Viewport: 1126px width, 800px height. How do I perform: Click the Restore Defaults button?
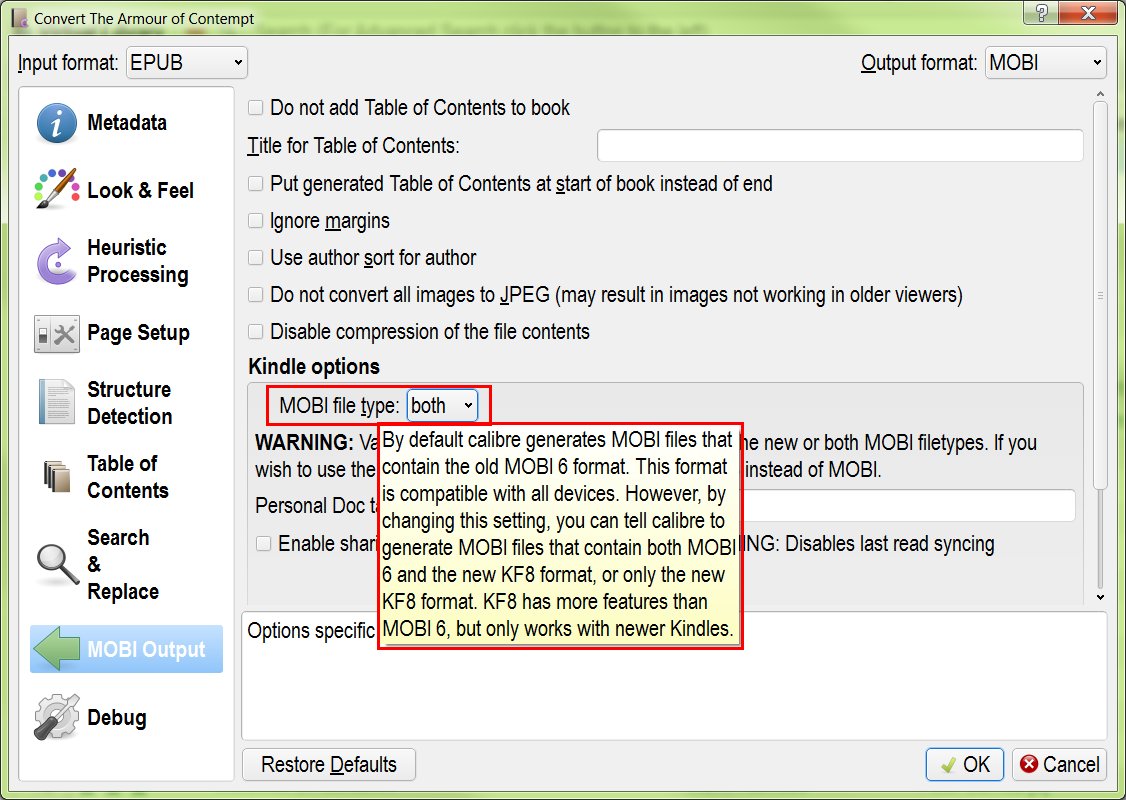(329, 765)
